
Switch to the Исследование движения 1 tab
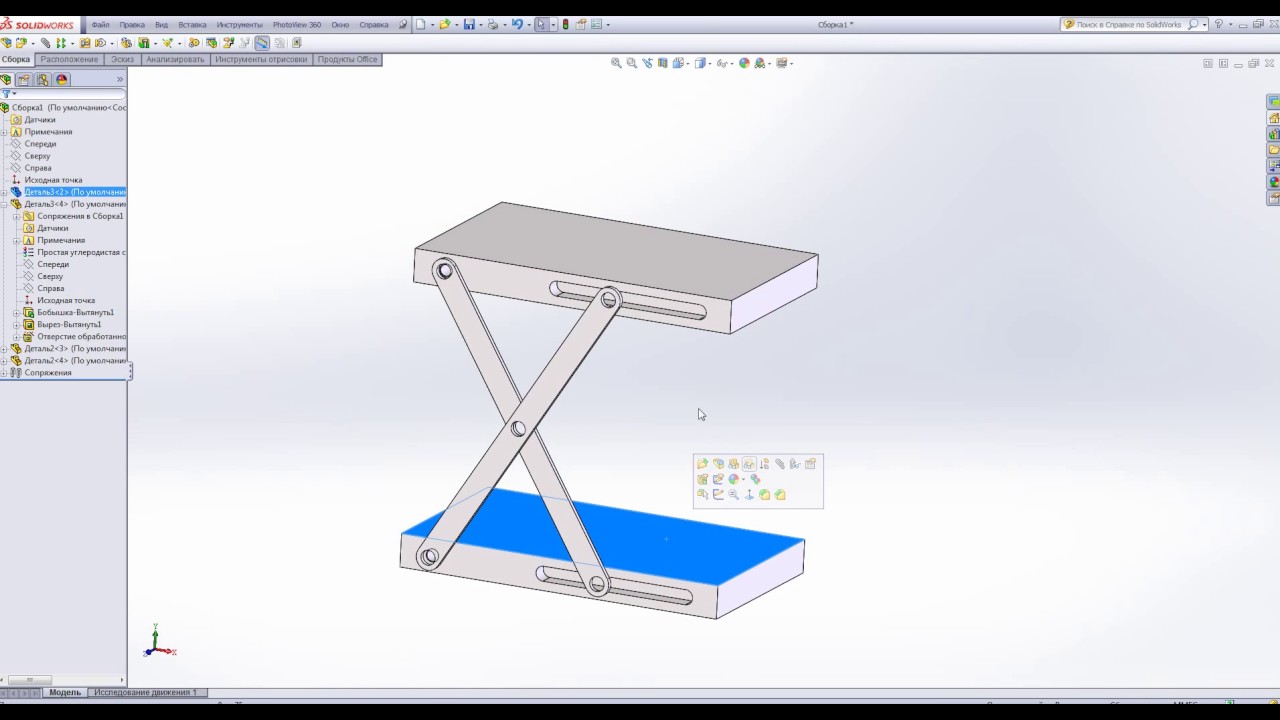(145, 692)
